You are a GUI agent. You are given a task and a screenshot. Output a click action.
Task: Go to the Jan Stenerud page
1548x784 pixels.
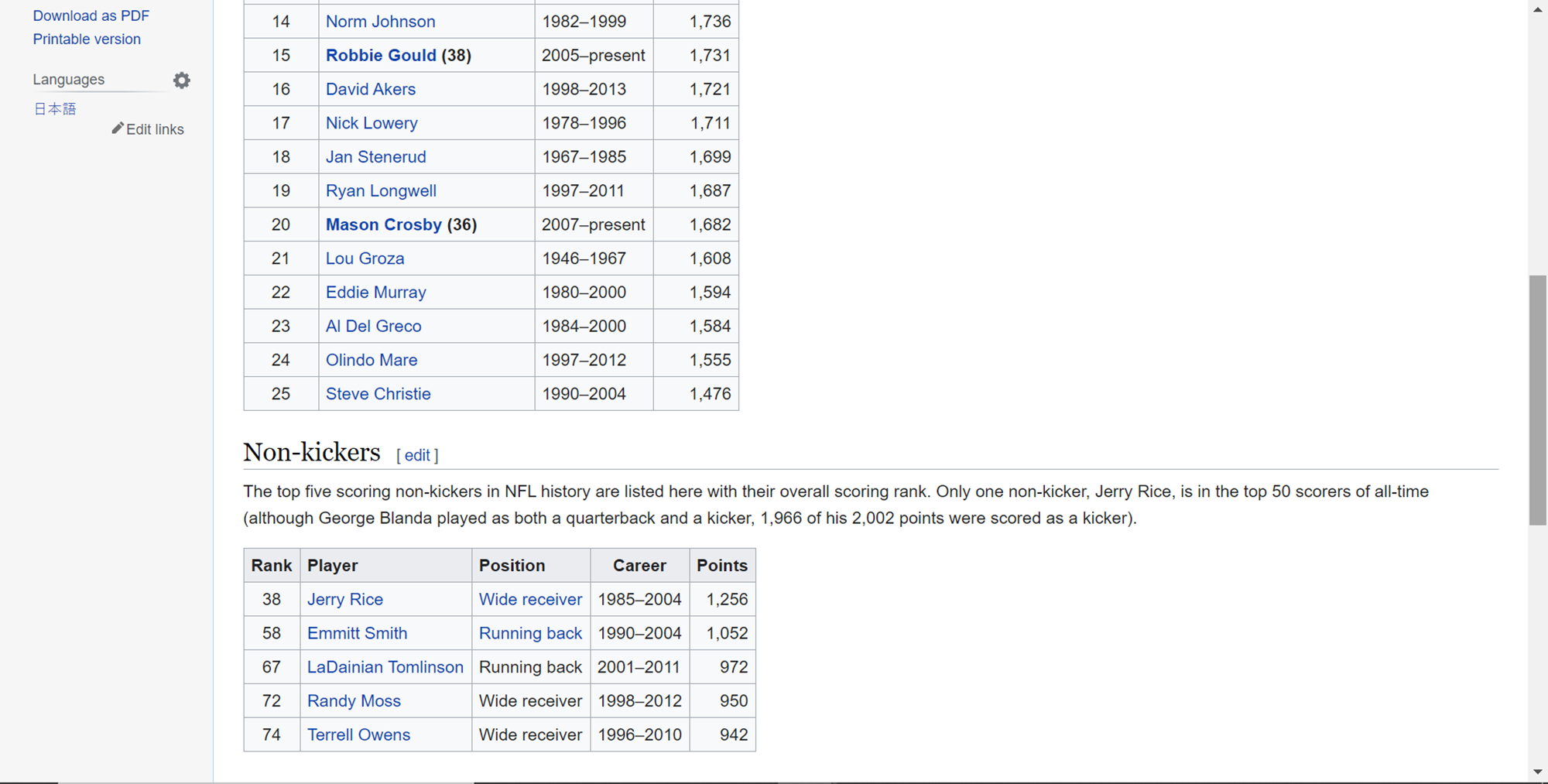(376, 157)
